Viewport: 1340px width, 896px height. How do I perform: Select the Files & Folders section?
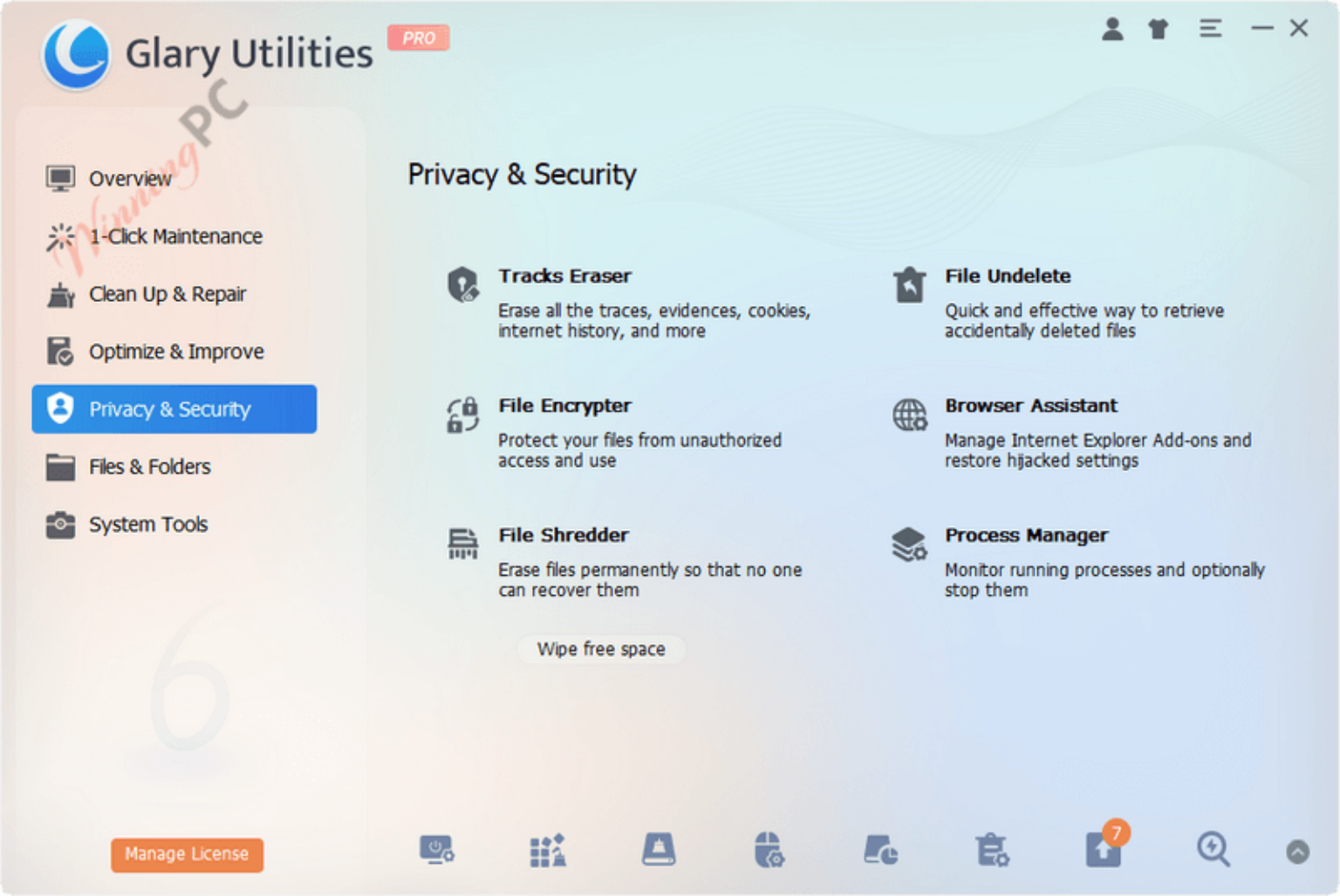point(149,467)
